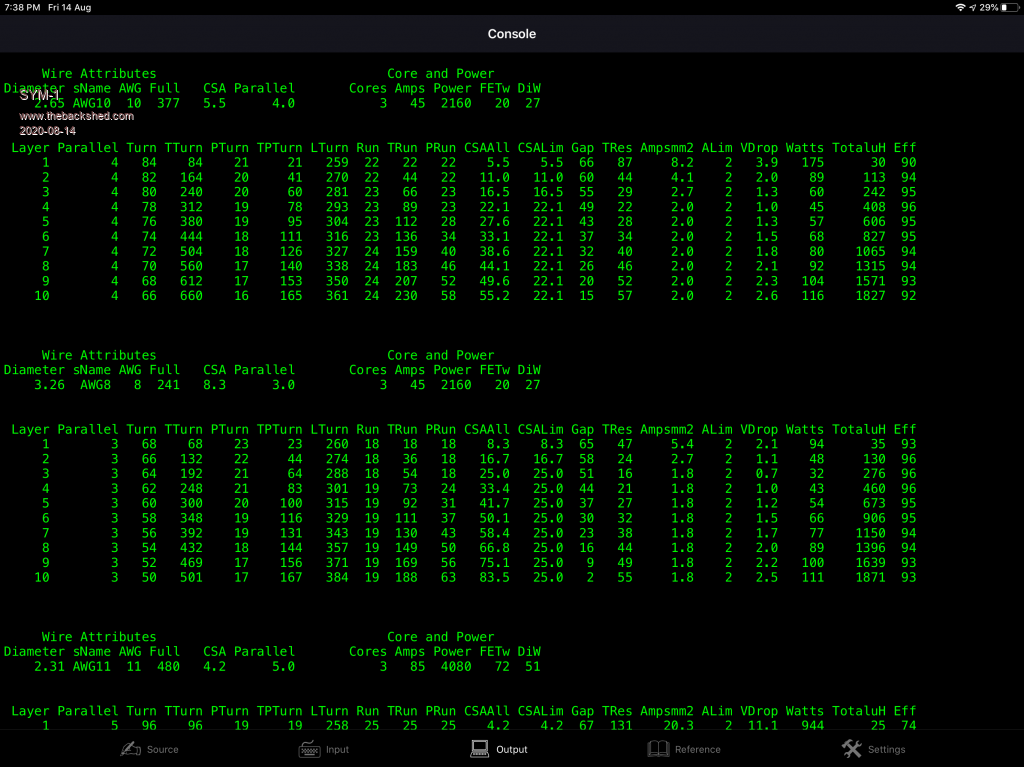Tap the 29% battery percentage text
The width and height of the screenshot is (1024, 767).
pos(988,7)
